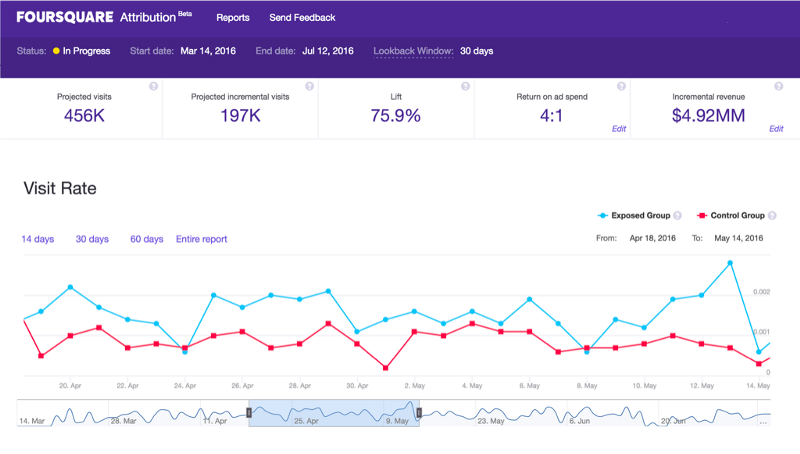800x454 pixels.
Task: Select the 30 days range
Action: [92, 239]
